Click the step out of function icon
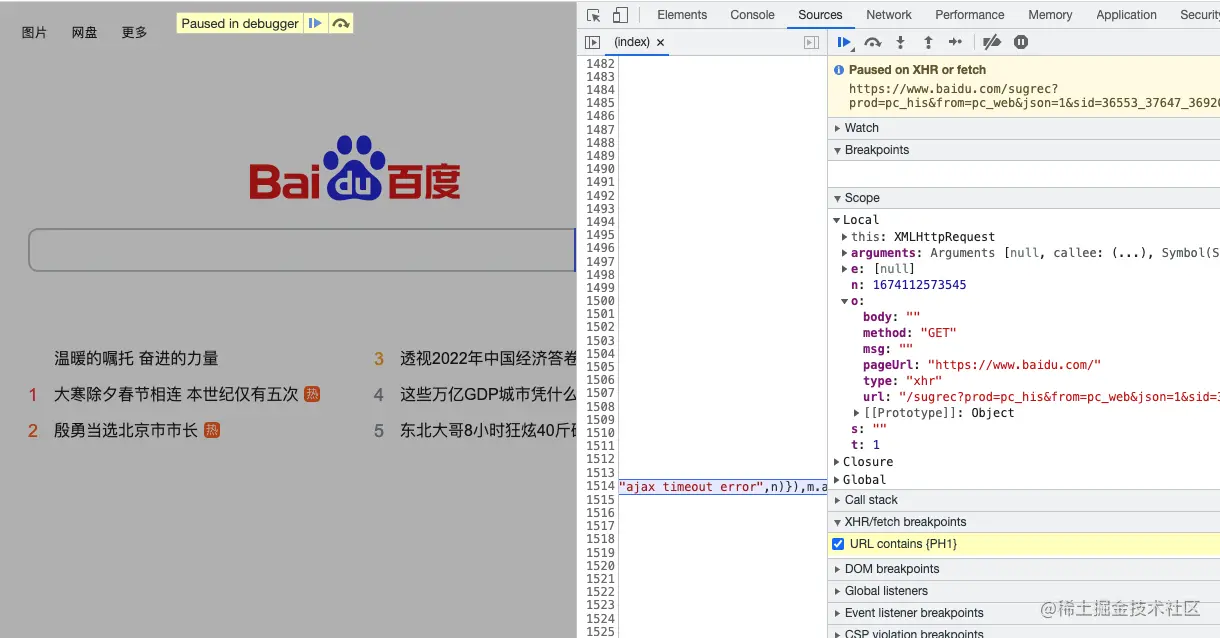Screen dimensions: 1220x638 tap(928, 42)
